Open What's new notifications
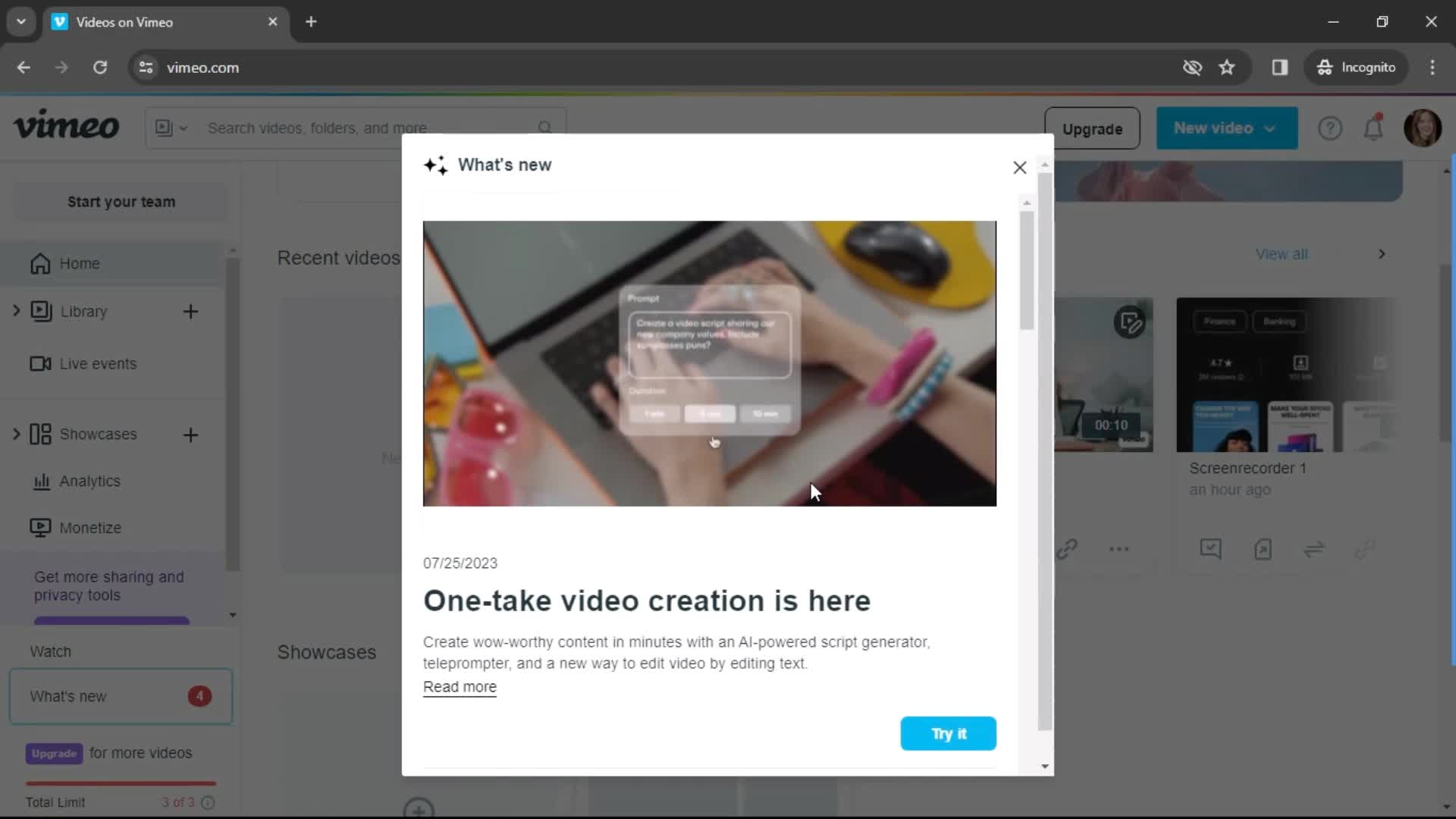Viewport: 1456px width, 819px height. pos(121,695)
